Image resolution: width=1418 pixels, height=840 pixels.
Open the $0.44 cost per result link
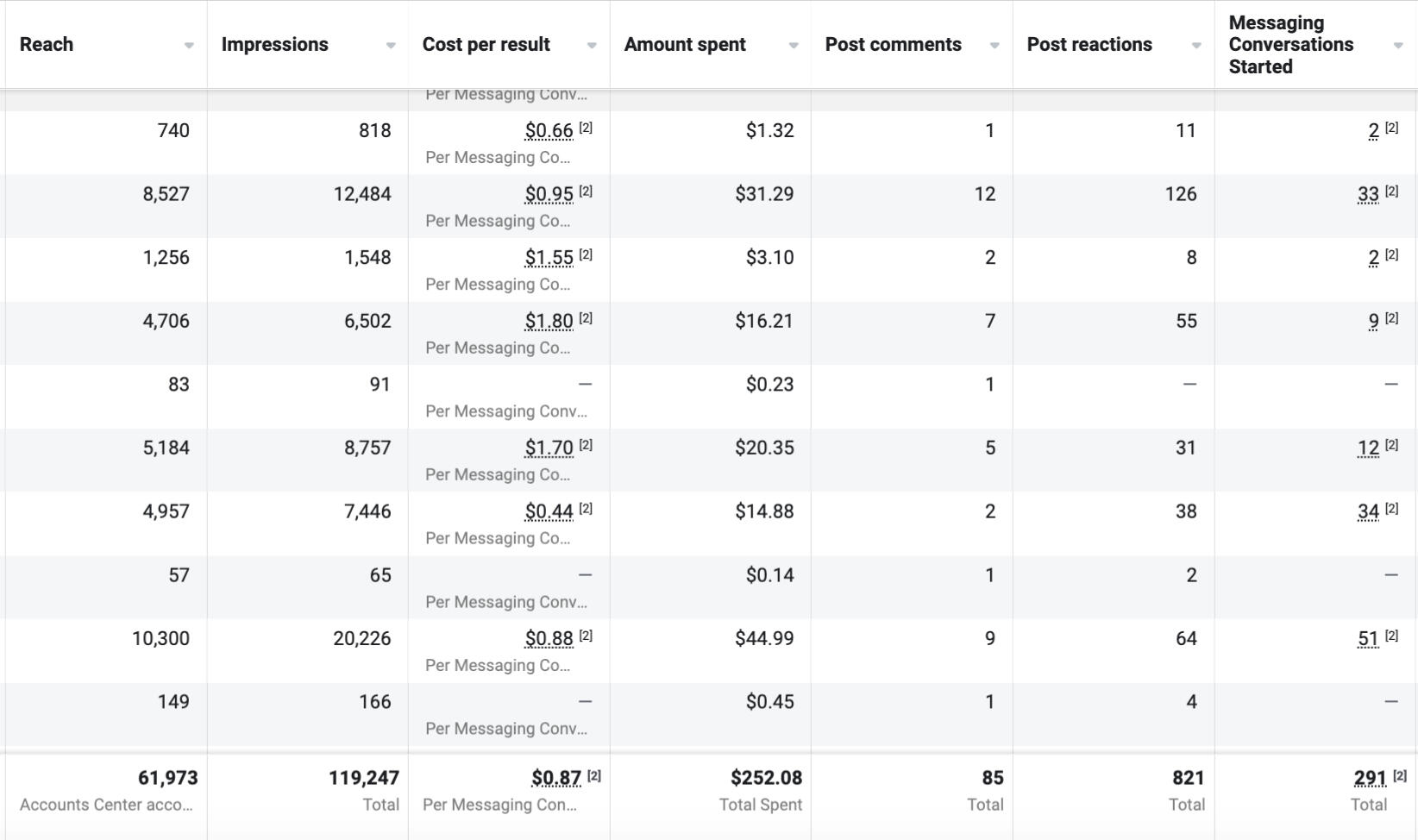tap(549, 512)
